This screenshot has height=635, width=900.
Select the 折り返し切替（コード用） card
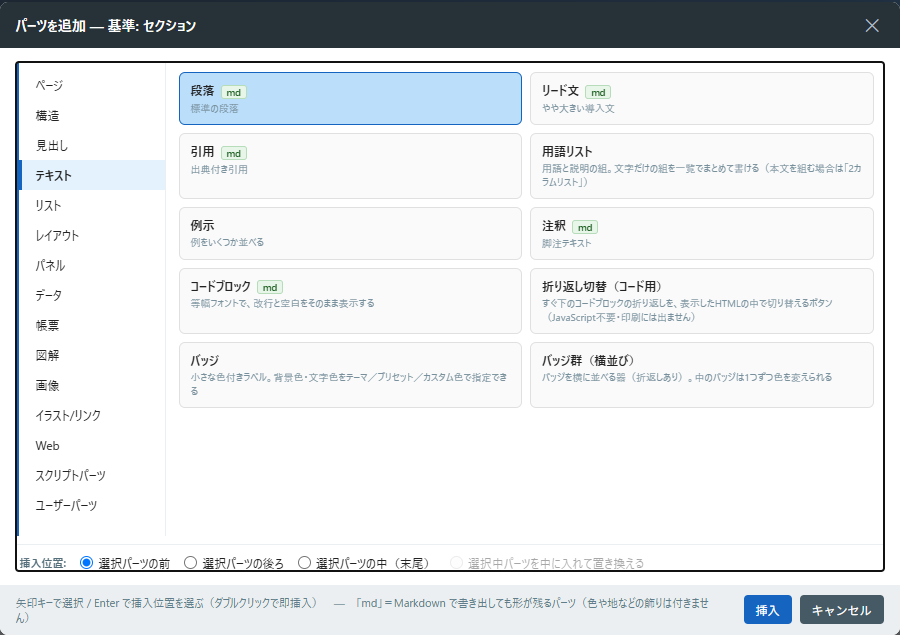pyautogui.click(x=701, y=301)
